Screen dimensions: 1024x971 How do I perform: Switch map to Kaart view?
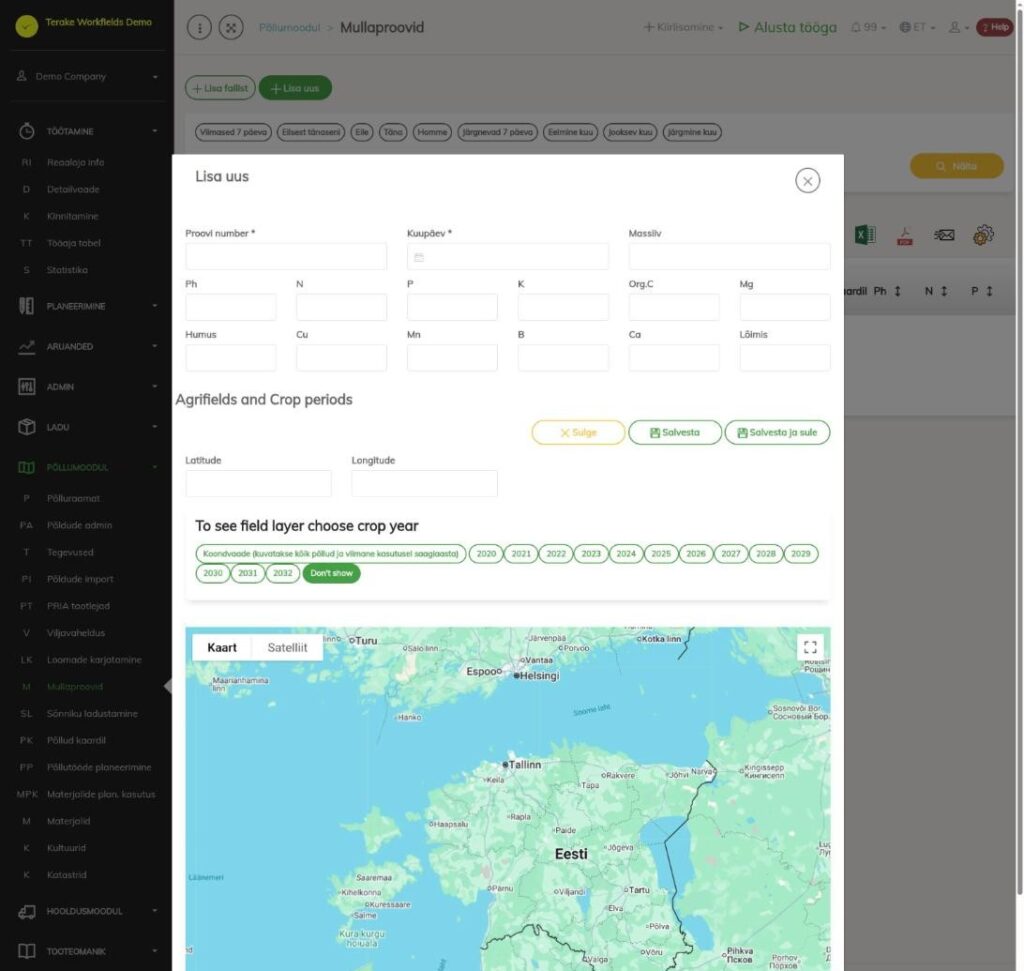click(x=222, y=647)
